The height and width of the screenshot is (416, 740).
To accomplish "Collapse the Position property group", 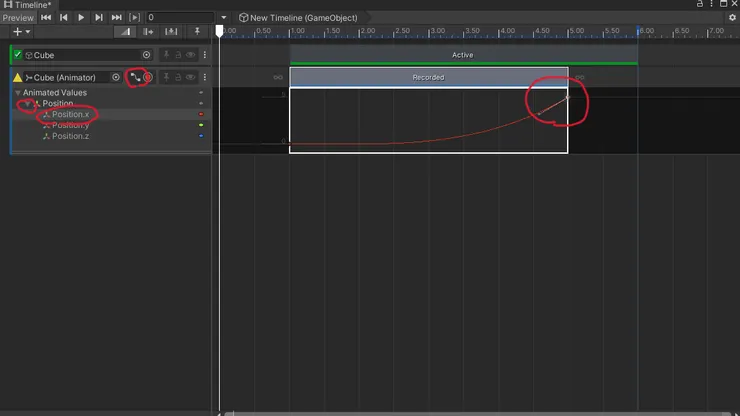I will click(x=27, y=103).
